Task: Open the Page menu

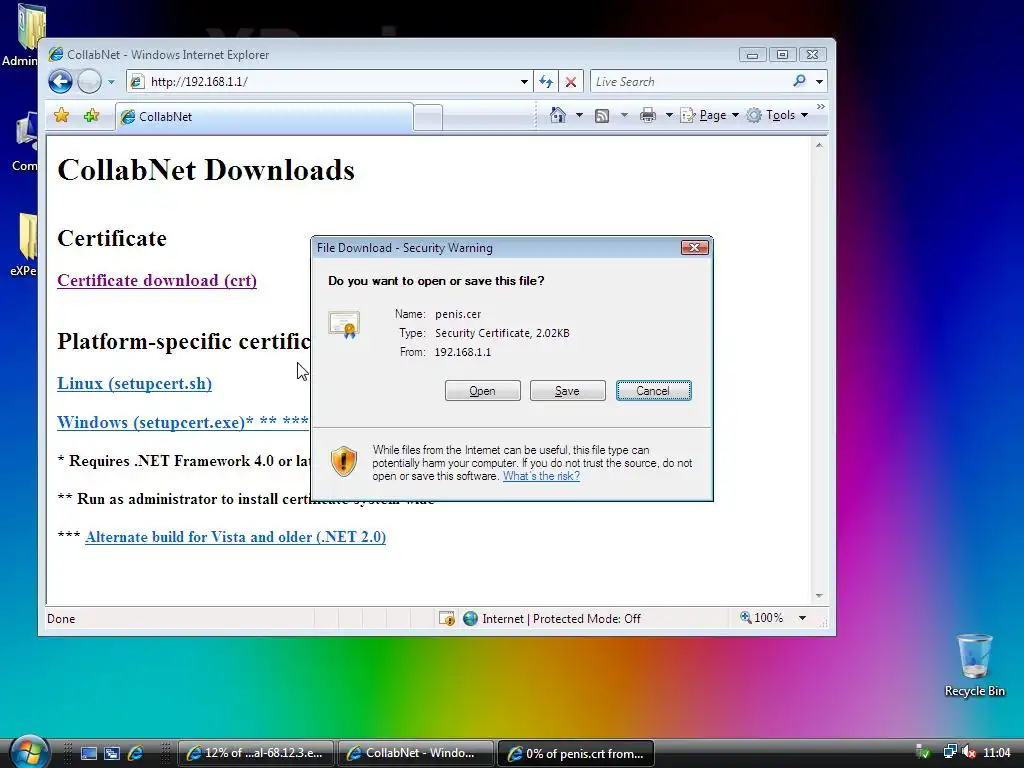Action: coord(709,115)
